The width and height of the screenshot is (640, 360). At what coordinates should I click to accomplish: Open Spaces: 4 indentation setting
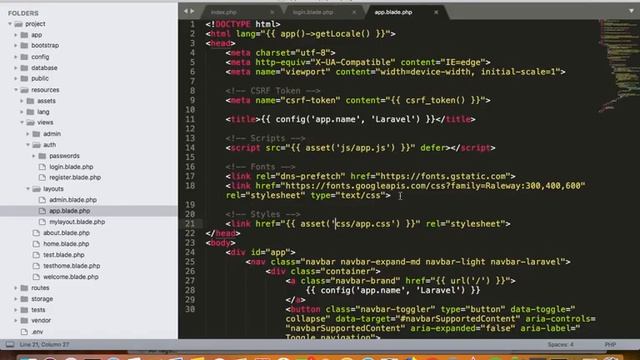pos(560,344)
